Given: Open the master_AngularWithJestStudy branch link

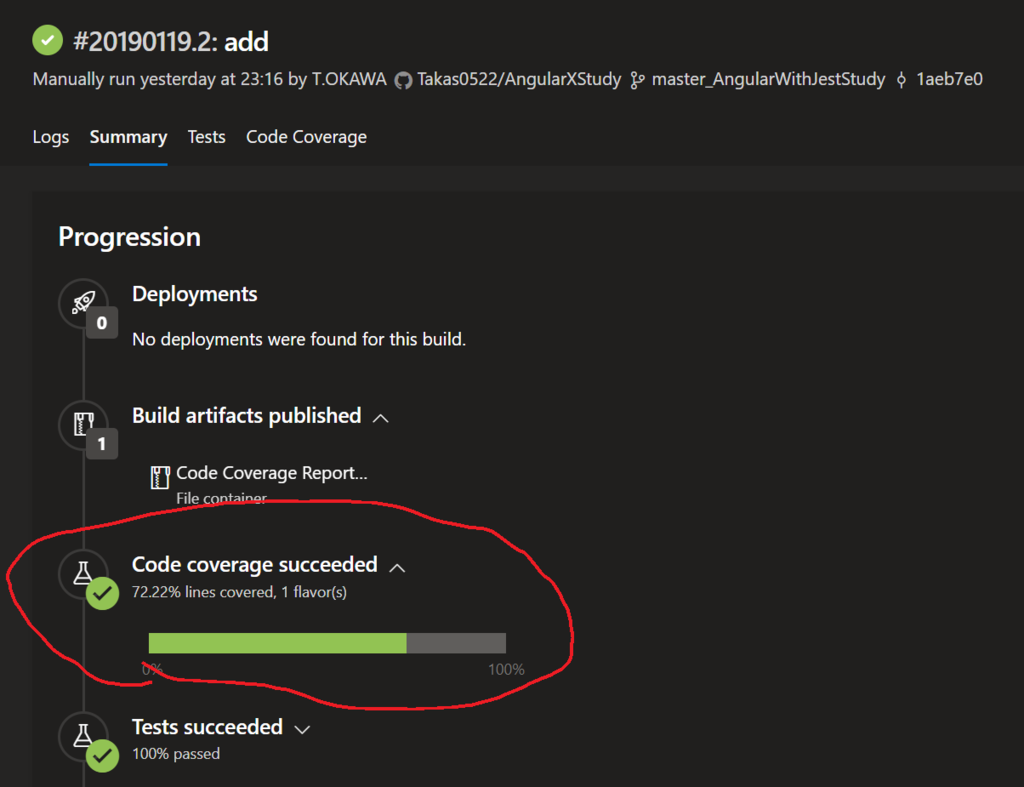Looking at the screenshot, I should (768, 80).
